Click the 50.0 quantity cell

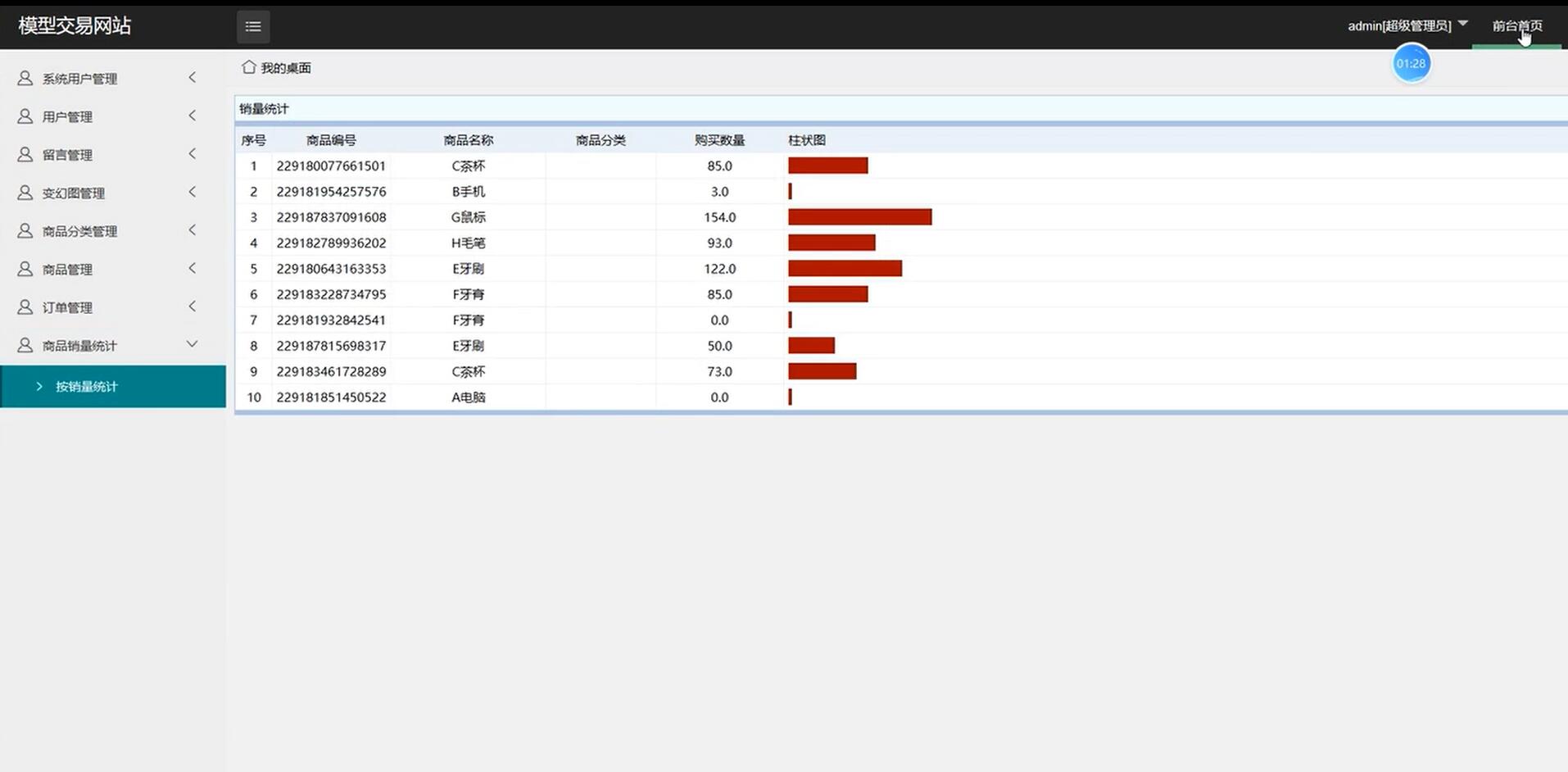(719, 346)
